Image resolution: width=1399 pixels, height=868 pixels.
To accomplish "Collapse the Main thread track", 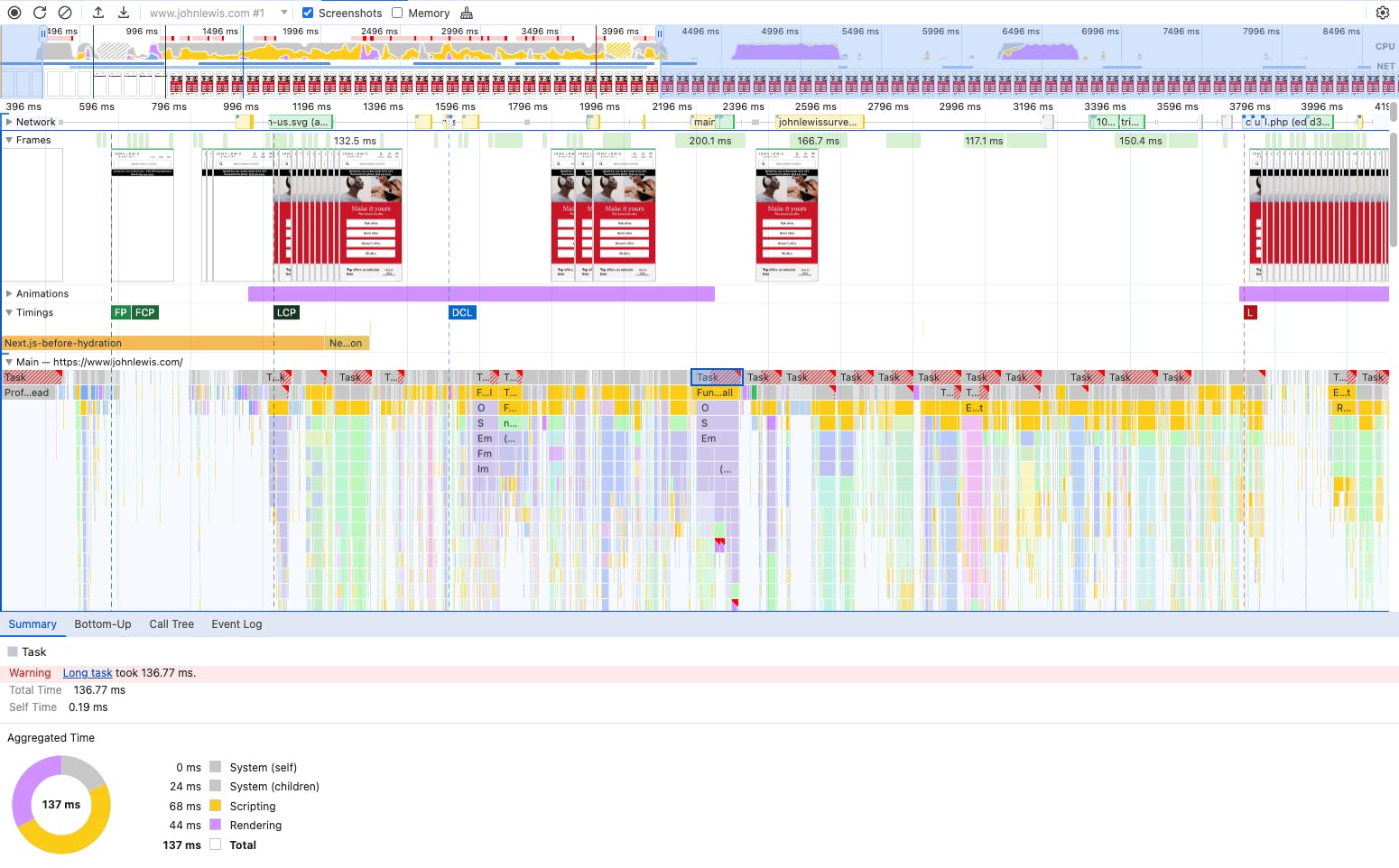I will tap(9, 361).
